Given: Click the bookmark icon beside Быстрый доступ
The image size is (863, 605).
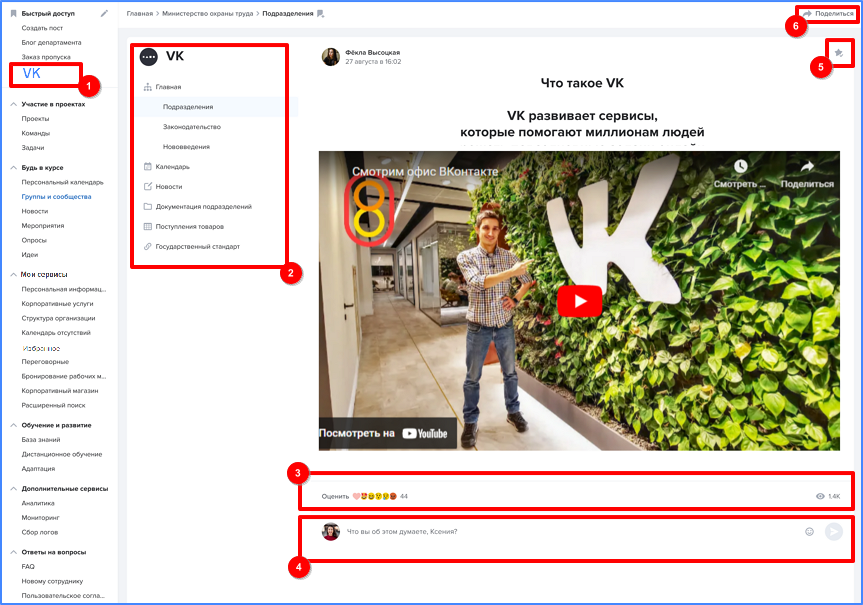Looking at the screenshot, I should pos(14,13).
